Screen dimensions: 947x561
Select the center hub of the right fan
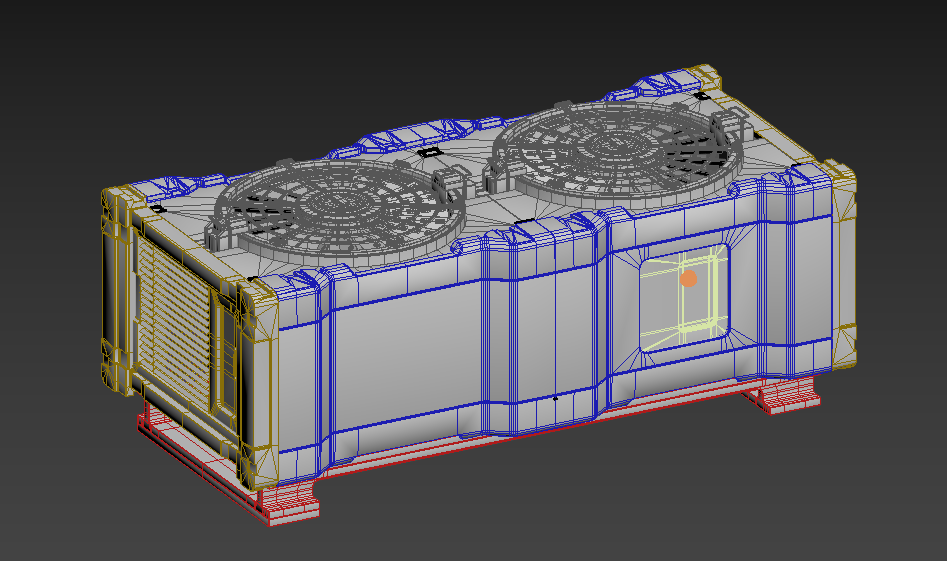point(611,144)
